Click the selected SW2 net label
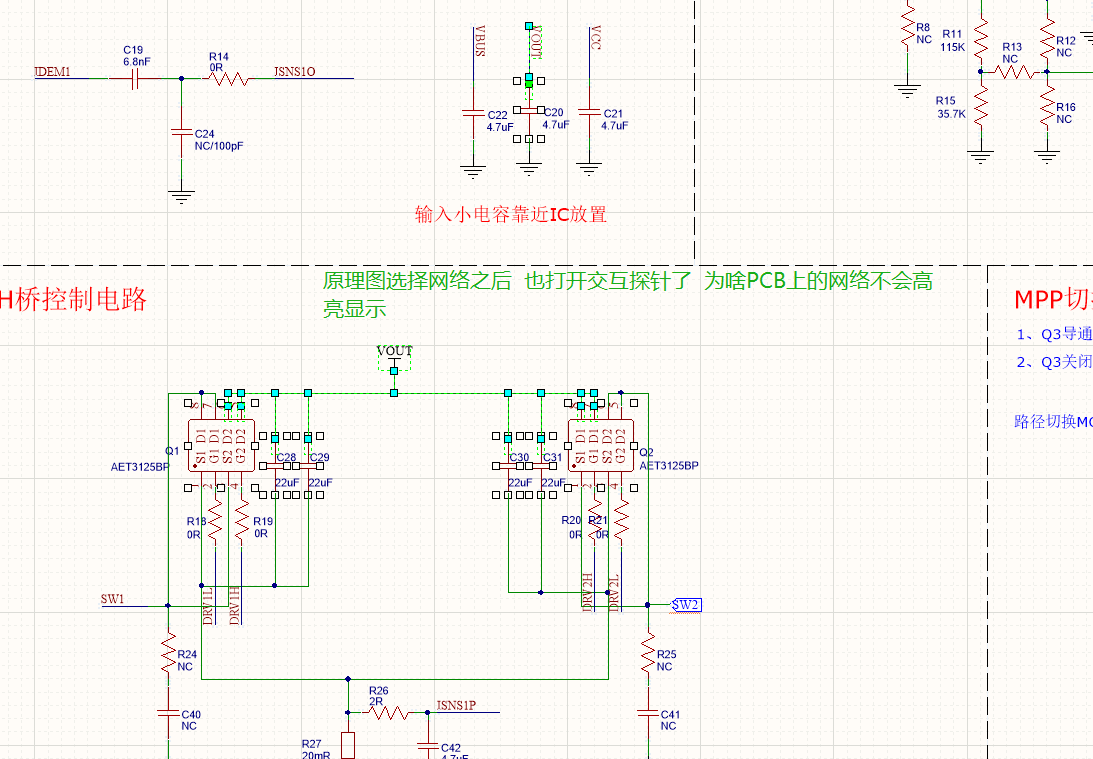1093x759 pixels. click(x=687, y=604)
